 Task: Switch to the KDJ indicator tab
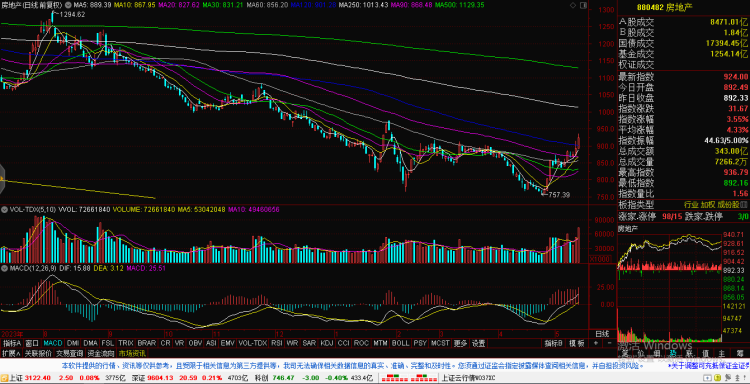tap(327, 343)
